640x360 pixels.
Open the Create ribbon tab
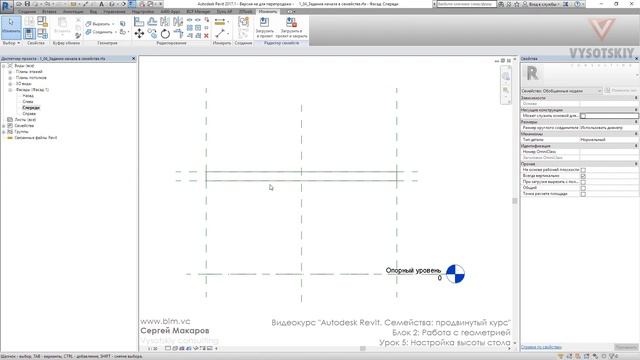[x=27, y=11]
